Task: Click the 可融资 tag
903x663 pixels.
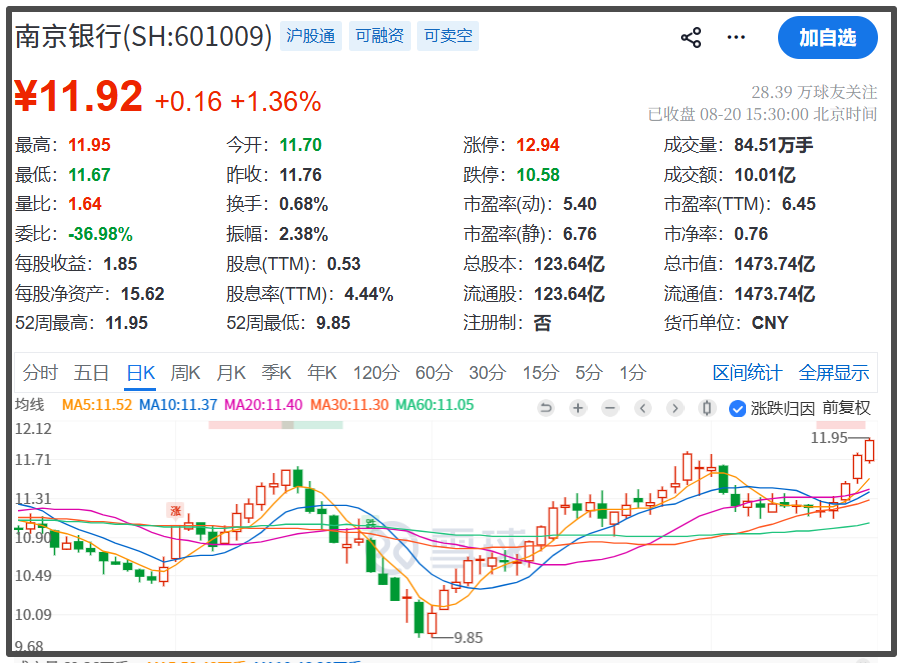Action: [x=380, y=36]
